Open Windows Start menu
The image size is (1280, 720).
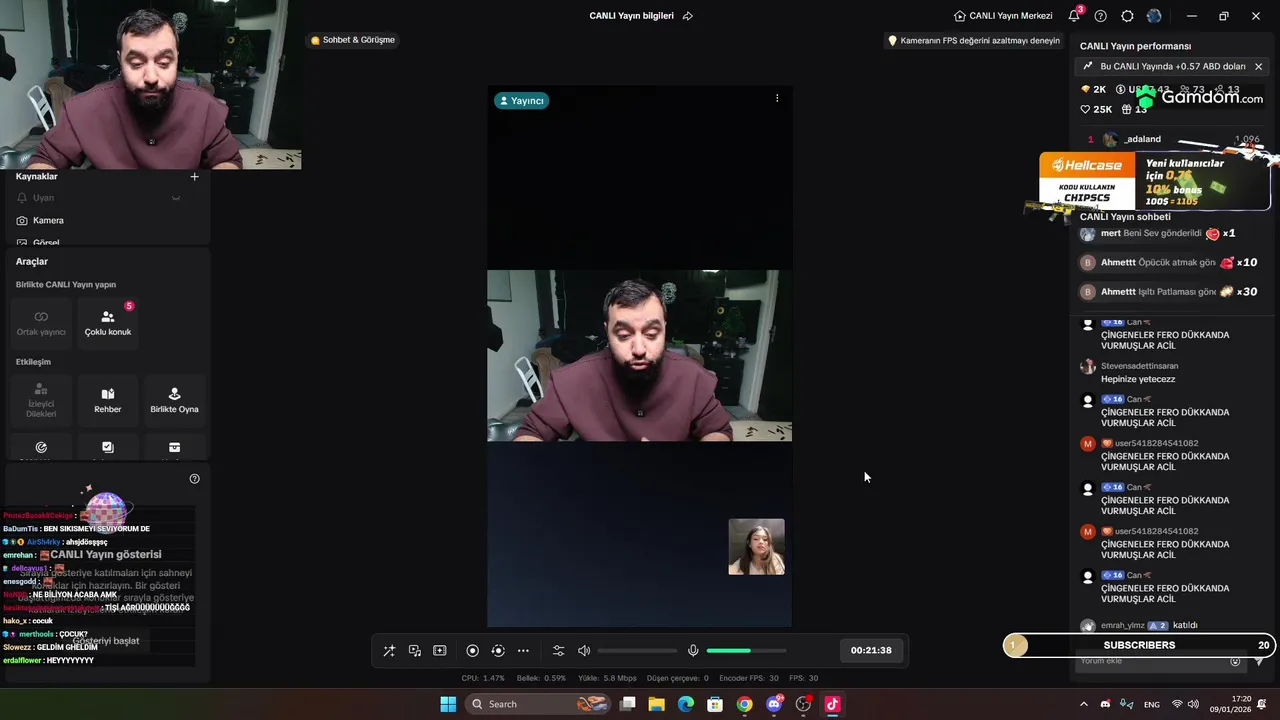[x=448, y=704]
